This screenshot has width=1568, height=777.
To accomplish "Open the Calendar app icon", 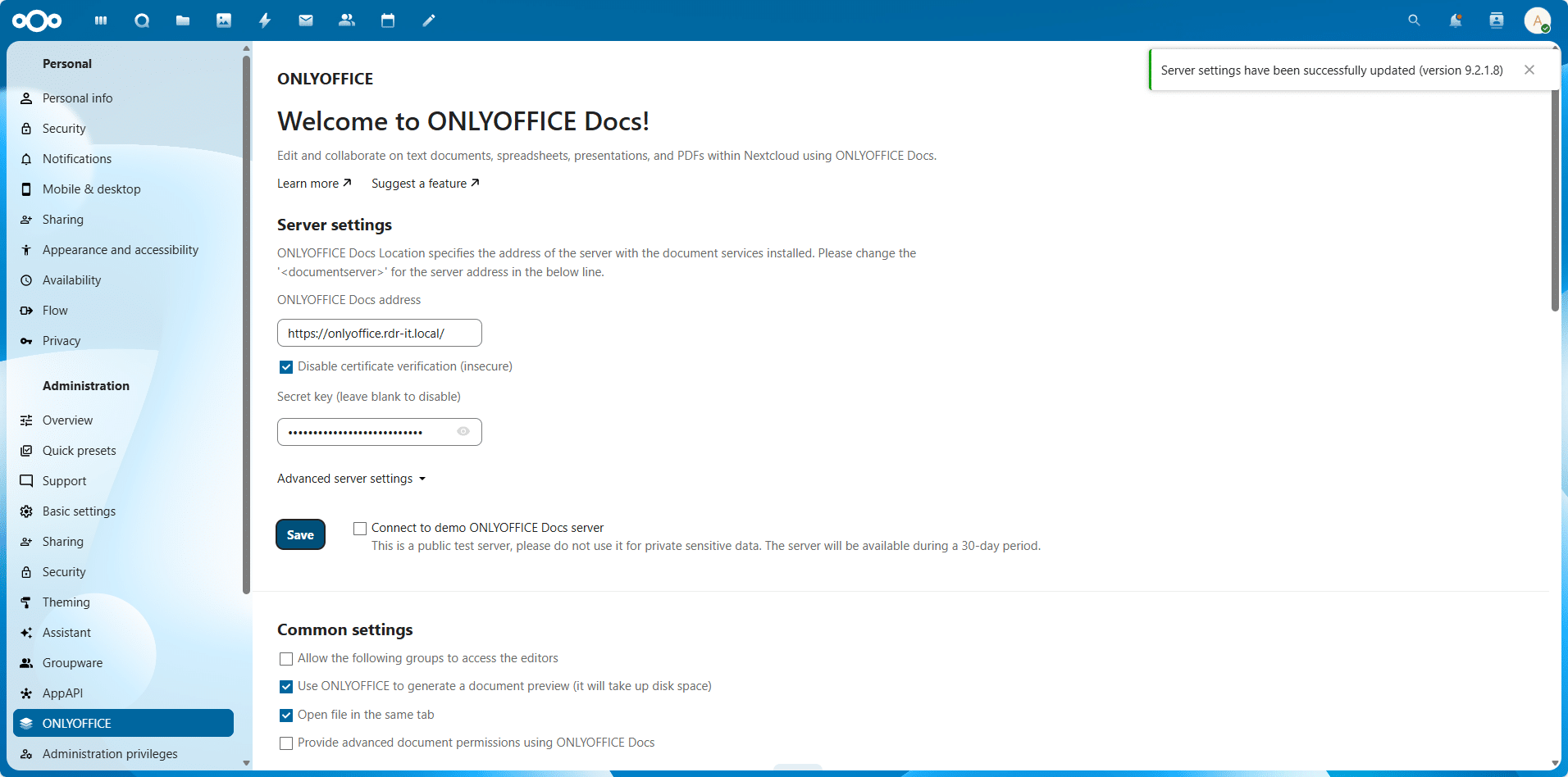I will (388, 20).
